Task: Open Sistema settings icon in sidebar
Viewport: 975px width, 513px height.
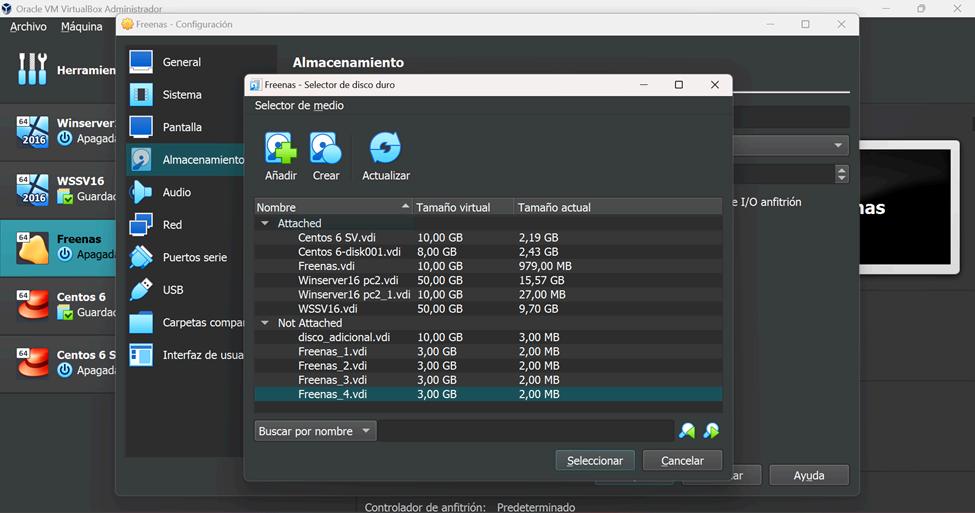Action: tap(141, 95)
